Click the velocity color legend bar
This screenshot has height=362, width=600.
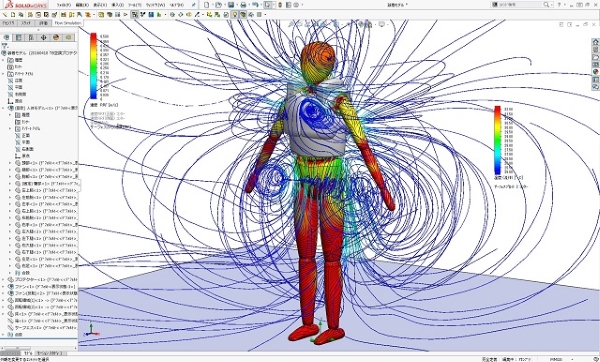(93, 66)
